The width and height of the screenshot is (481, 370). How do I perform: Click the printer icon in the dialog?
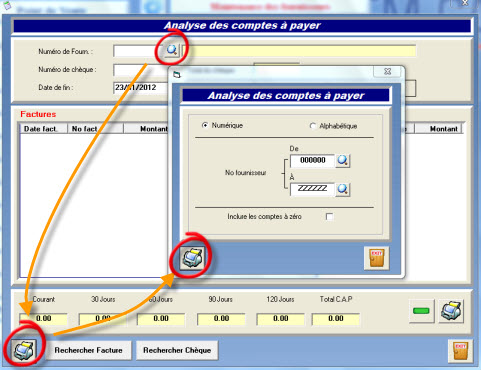192,258
